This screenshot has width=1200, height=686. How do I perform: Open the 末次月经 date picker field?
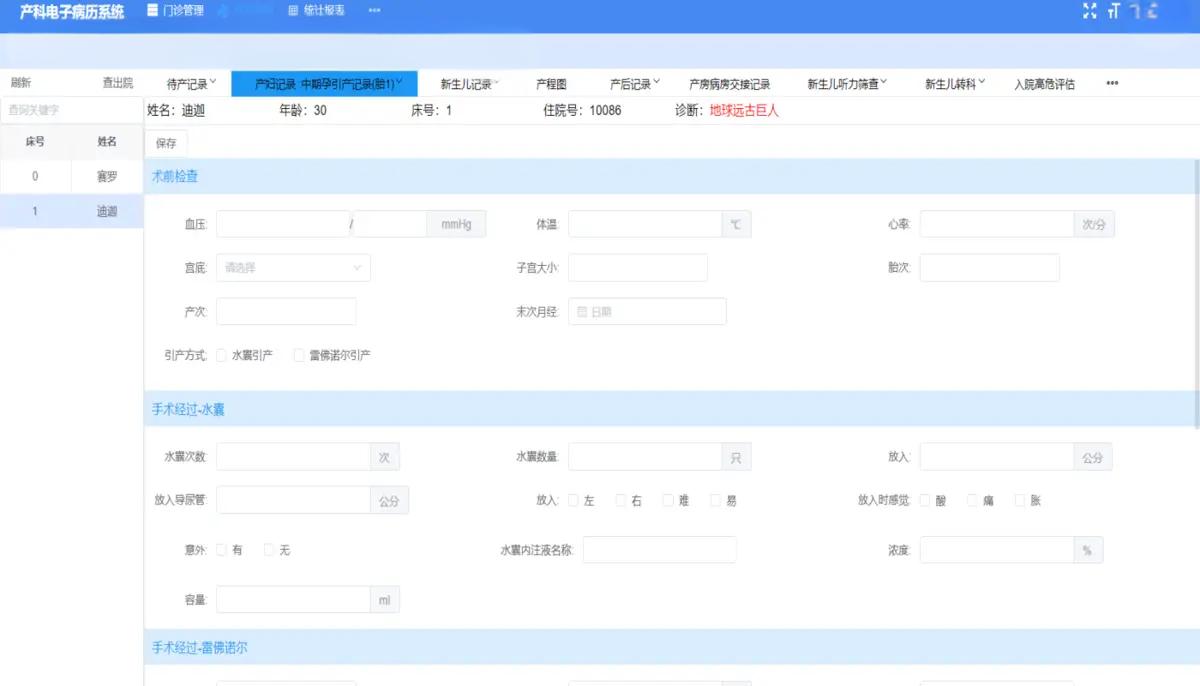click(647, 312)
